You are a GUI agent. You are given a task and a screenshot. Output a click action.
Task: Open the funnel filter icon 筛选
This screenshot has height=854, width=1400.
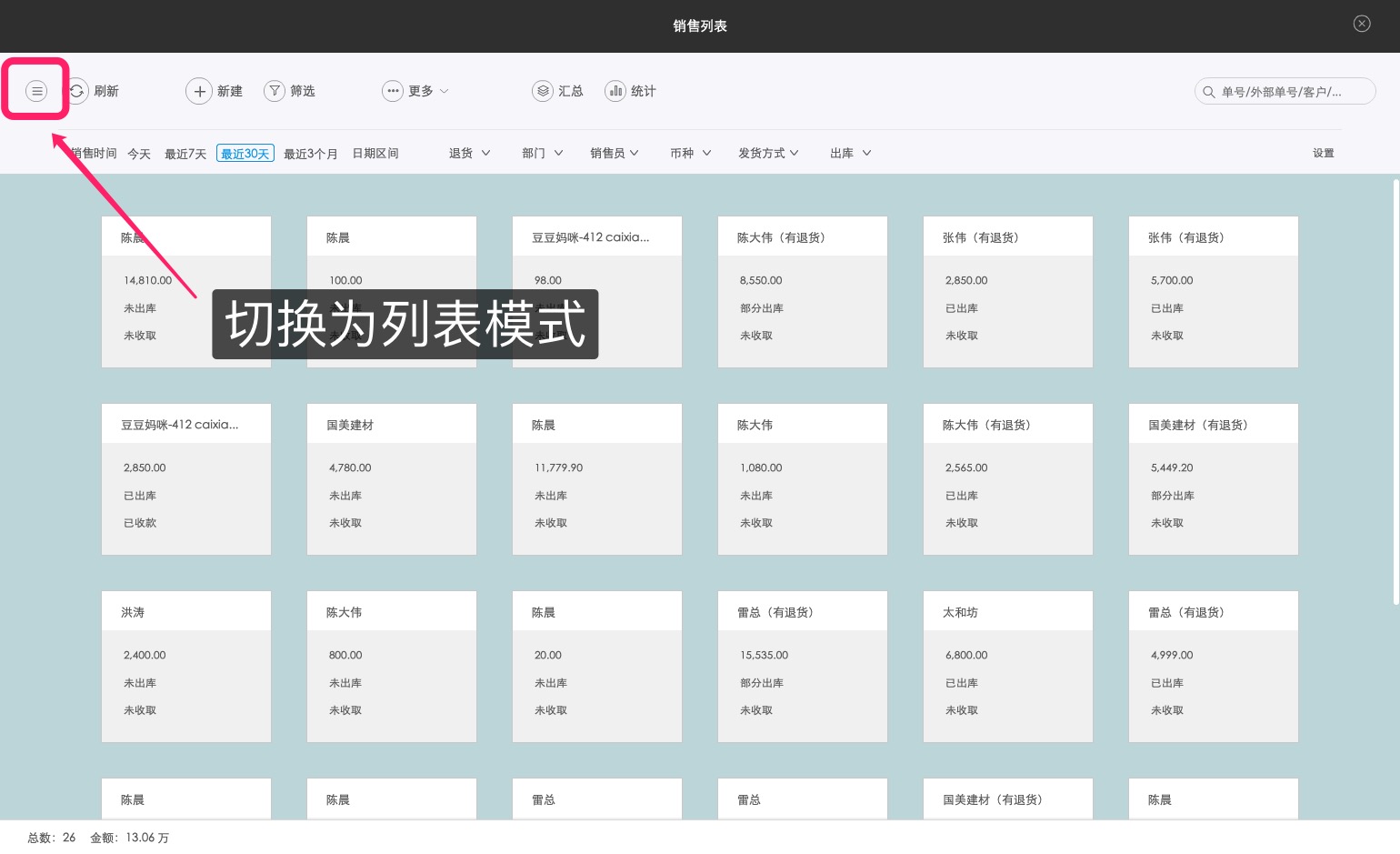pyautogui.click(x=275, y=91)
